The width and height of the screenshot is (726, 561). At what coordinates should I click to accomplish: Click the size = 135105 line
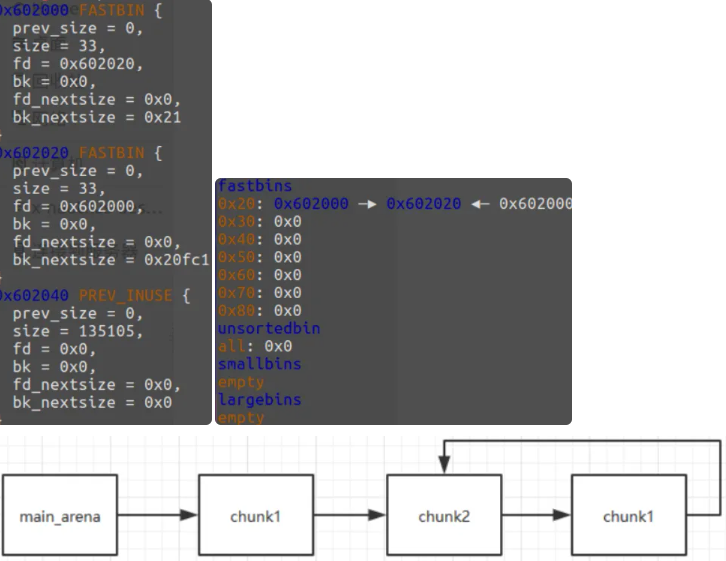pos(78,331)
